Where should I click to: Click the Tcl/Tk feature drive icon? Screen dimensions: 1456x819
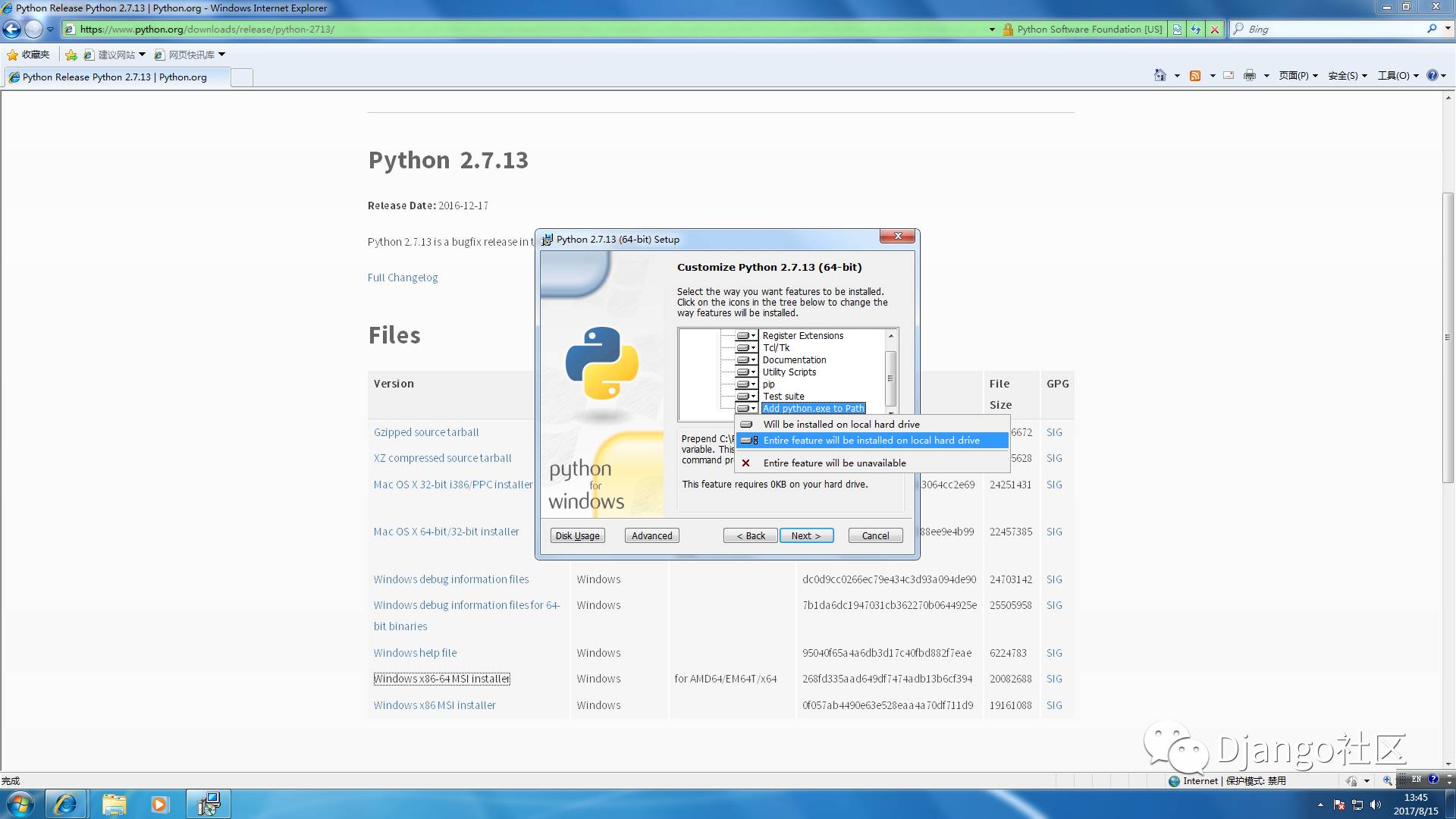[743, 348]
